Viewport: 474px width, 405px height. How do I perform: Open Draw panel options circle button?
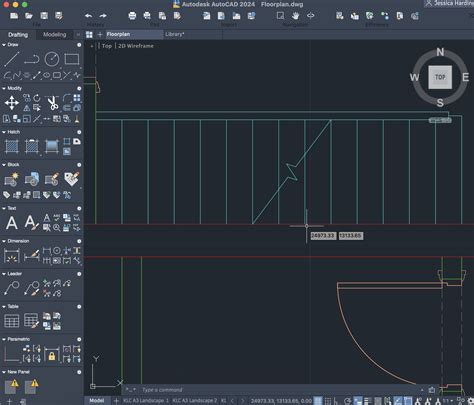pyautogui.click(x=79, y=45)
